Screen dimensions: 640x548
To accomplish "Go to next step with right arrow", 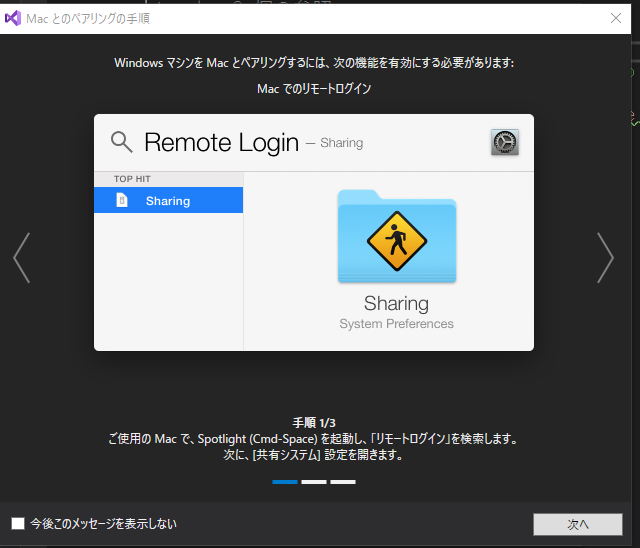I will (605, 258).
